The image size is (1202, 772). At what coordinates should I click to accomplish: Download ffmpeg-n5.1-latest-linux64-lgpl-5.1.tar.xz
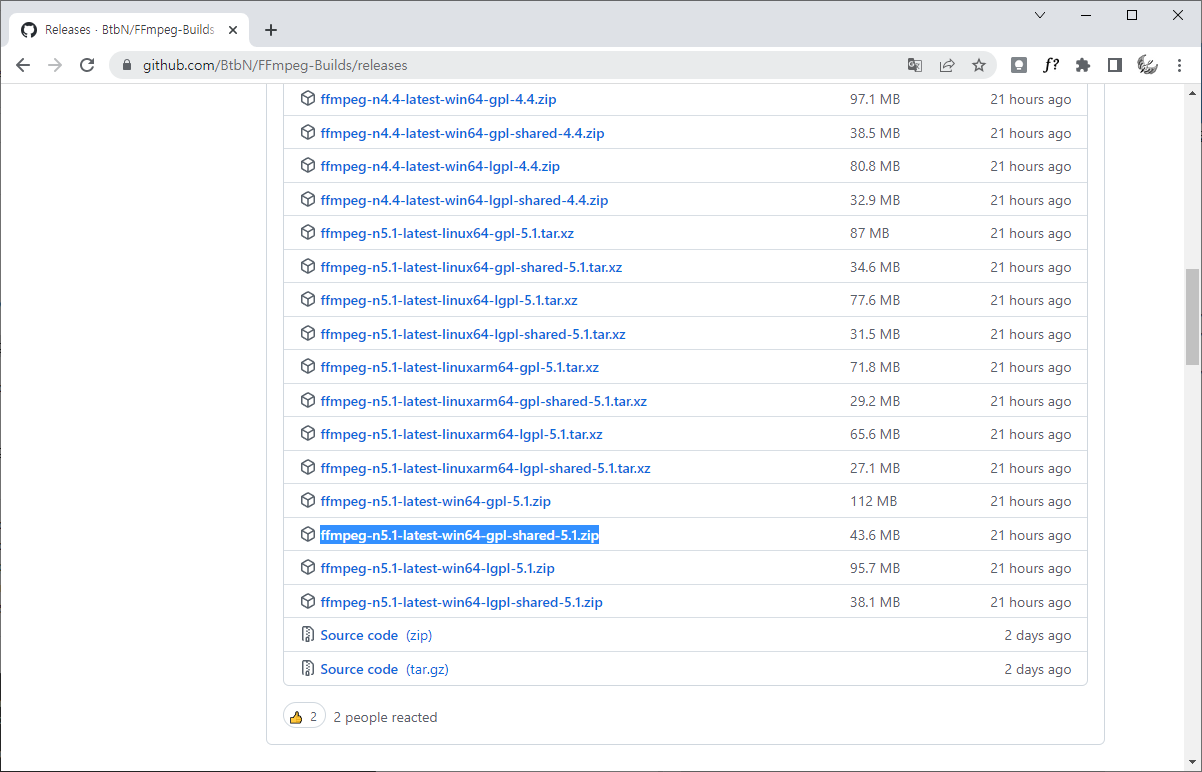(x=449, y=300)
